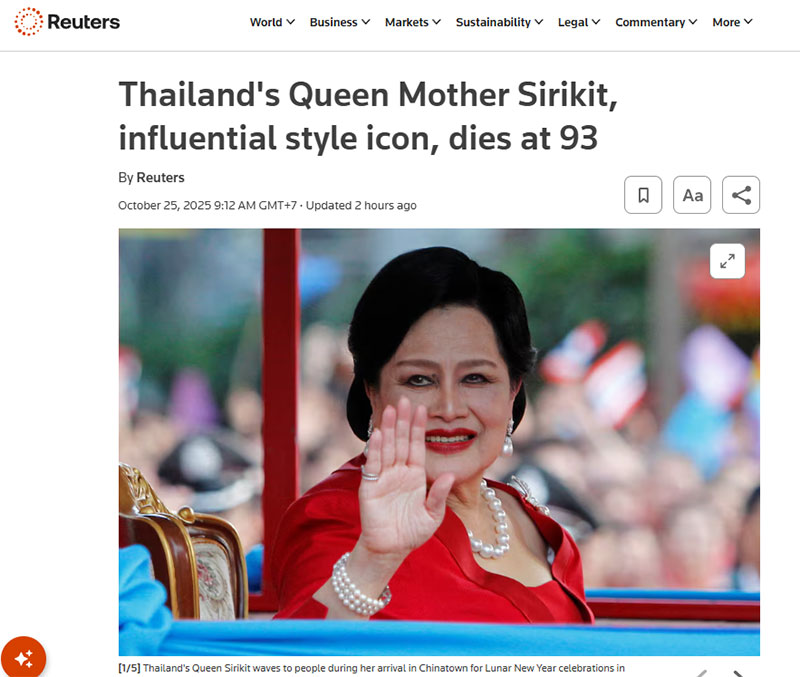Open the Reuters author byline link
The height and width of the screenshot is (677, 800).
(160, 178)
